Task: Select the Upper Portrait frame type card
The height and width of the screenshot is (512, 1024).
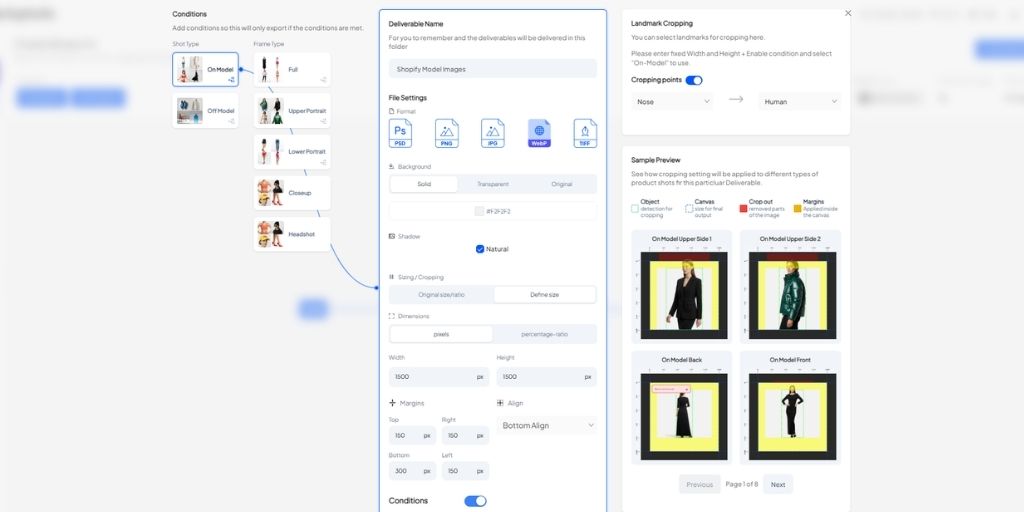Action: (292, 110)
